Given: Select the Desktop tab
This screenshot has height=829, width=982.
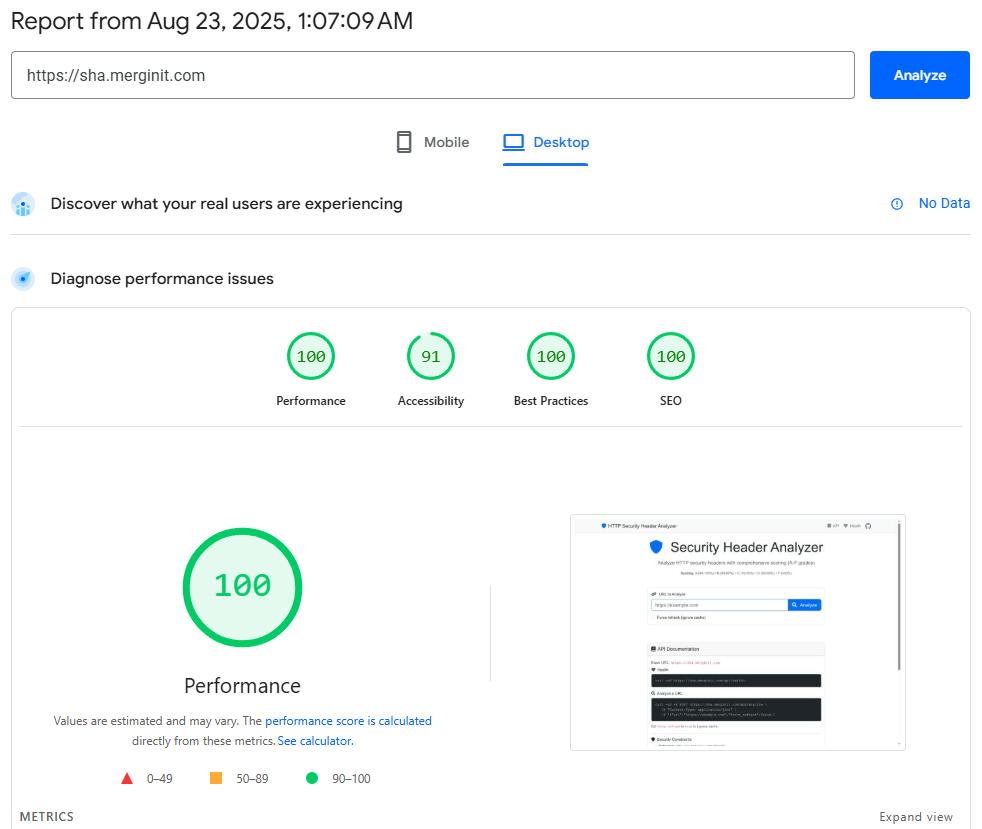Looking at the screenshot, I should pyautogui.click(x=546, y=141).
